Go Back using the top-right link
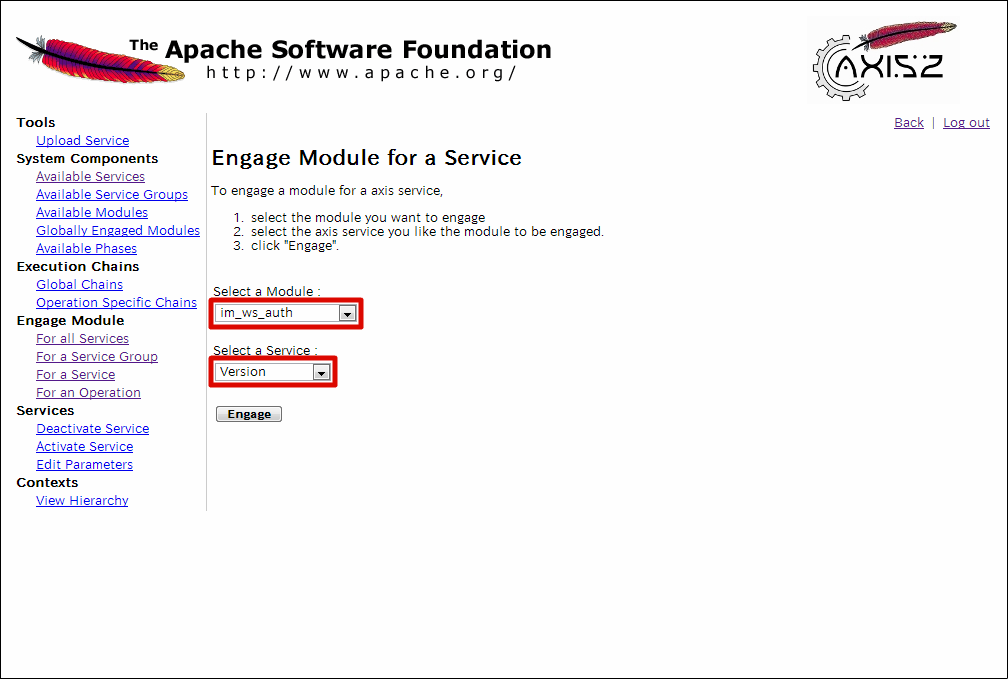The width and height of the screenshot is (1008, 679). [x=908, y=123]
